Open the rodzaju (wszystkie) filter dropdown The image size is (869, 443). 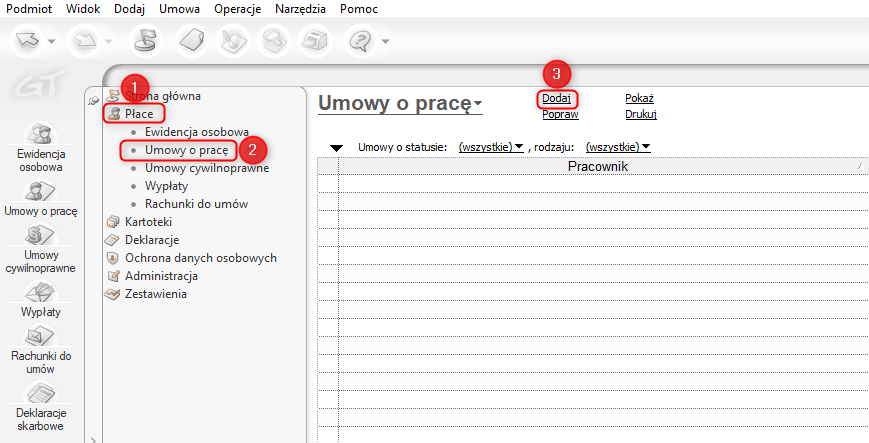point(618,147)
